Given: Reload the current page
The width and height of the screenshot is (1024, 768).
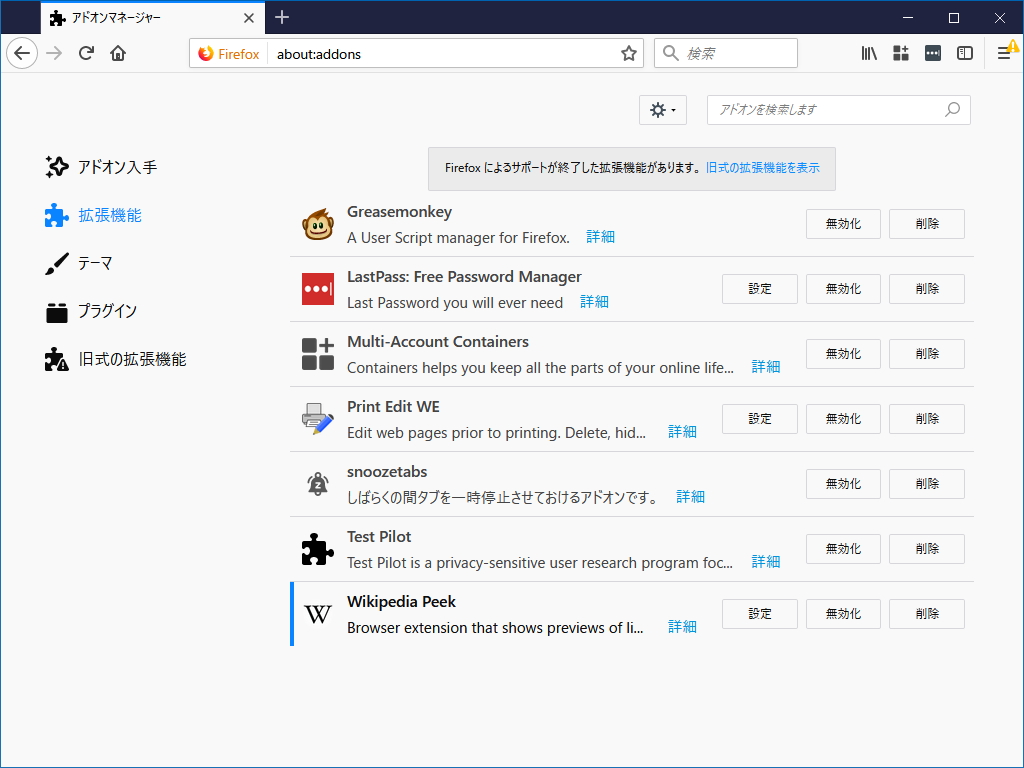Looking at the screenshot, I should click(86, 54).
